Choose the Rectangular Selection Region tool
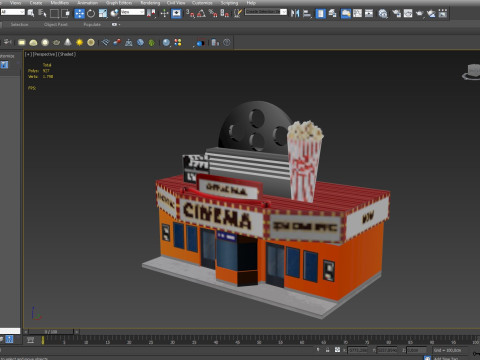Screen dimensions: 480x360 point(54,13)
